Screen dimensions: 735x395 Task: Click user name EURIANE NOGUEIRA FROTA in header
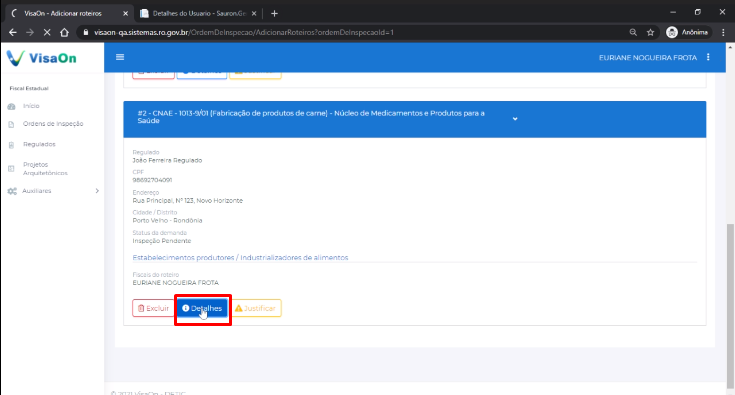(648, 58)
